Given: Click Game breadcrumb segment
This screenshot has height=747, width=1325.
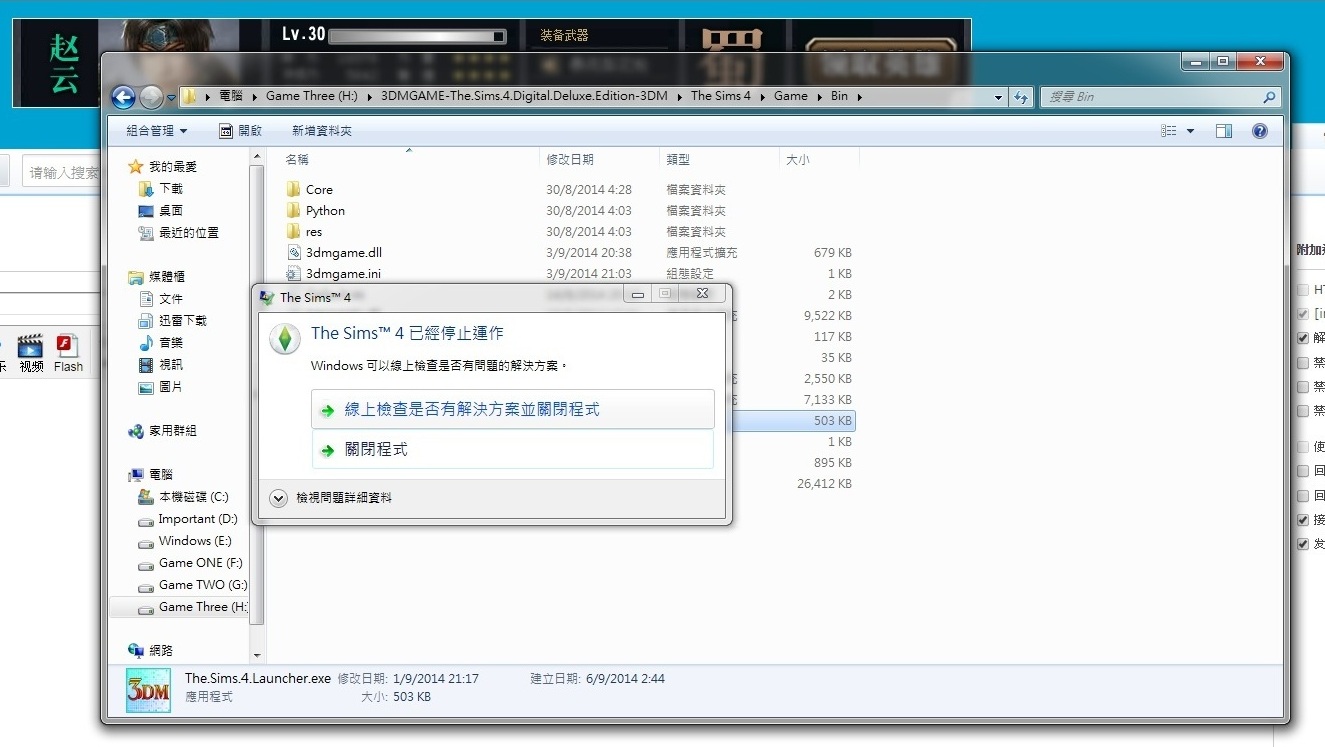Looking at the screenshot, I should pos(790,96).
